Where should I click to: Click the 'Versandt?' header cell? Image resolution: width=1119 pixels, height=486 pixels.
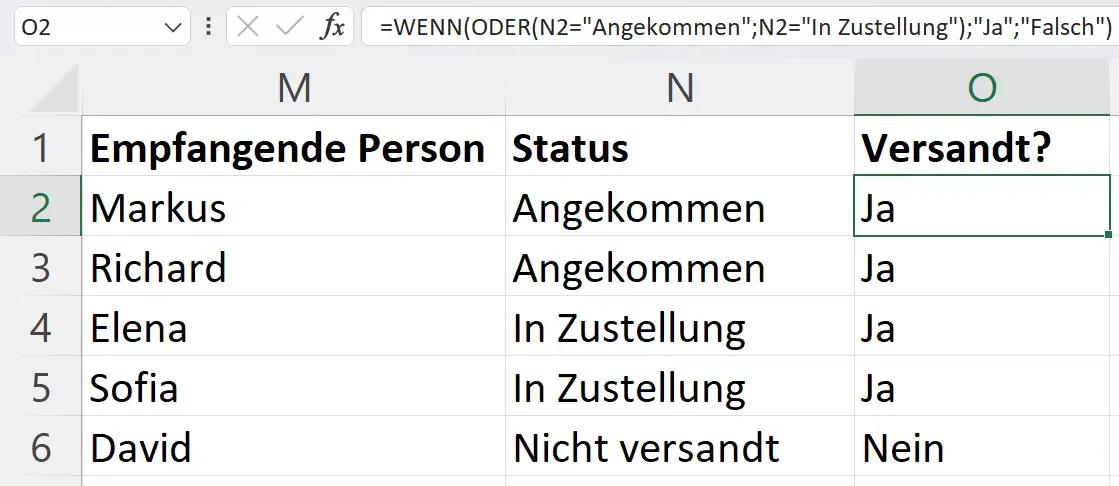982,148
